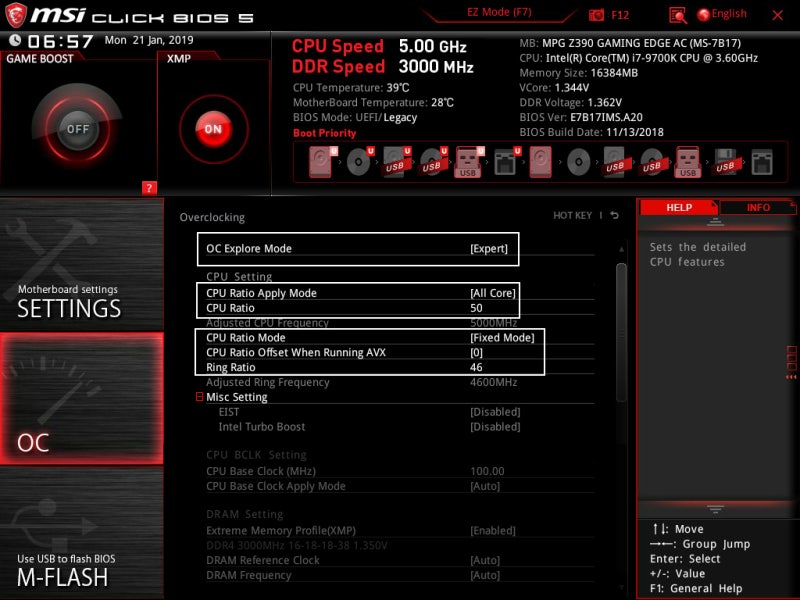Image resolution: width=800 pixels, height=600 pixels.
Task: Click the "Memory Size: 16384MB" text
Action: click(579, 73)
